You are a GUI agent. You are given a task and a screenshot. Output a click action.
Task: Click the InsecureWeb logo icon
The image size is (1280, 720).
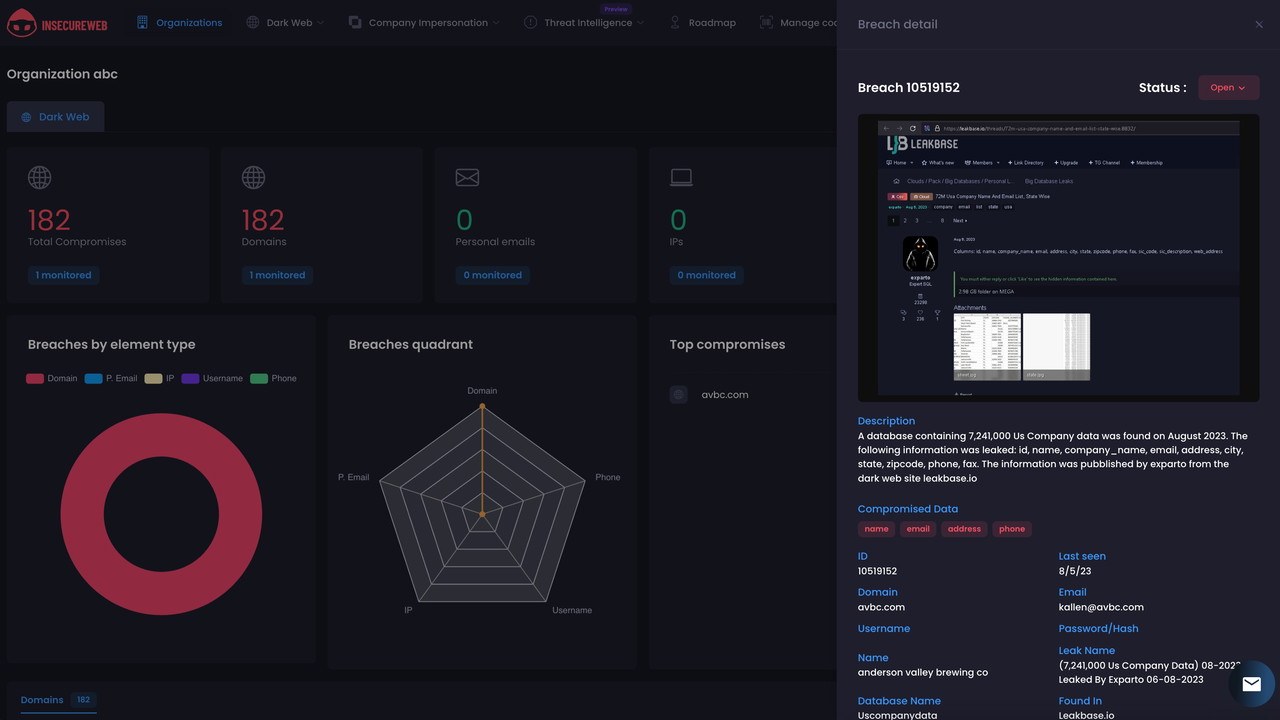click(x=21, y=23)
